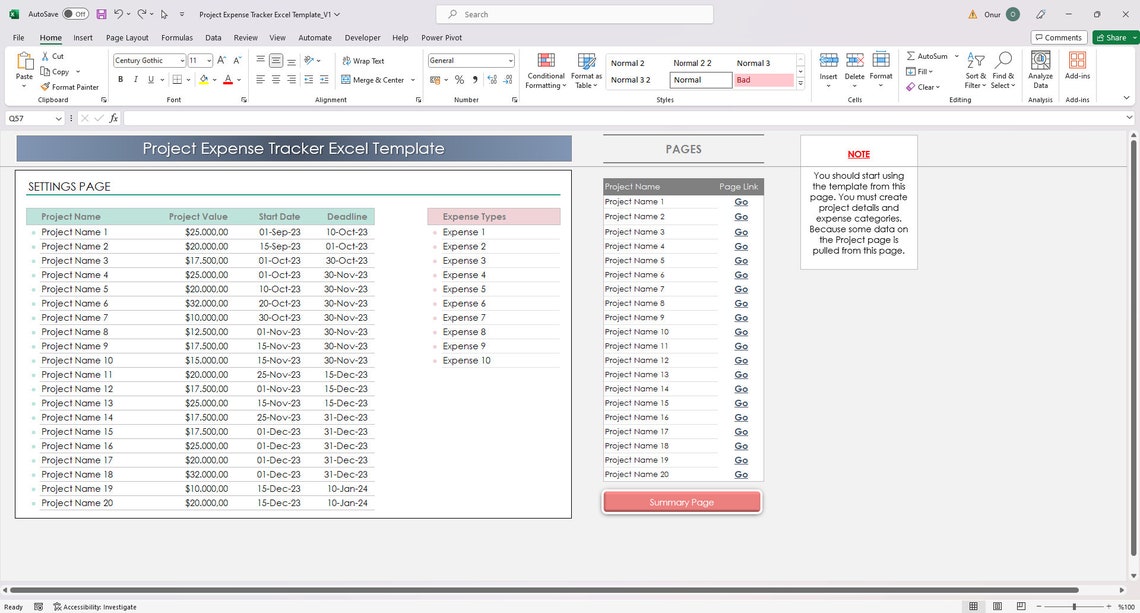The width and height of the screenshot is (1140, 613).
Task: Follow the Go link for Project Name 10
Action: [741, 332]
